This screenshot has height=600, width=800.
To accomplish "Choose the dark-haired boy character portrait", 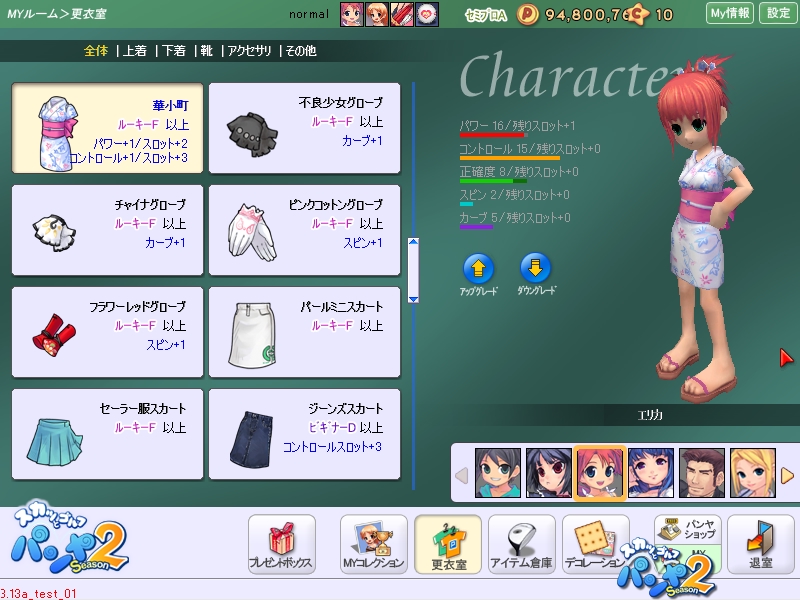I will [x=498, y=472].
